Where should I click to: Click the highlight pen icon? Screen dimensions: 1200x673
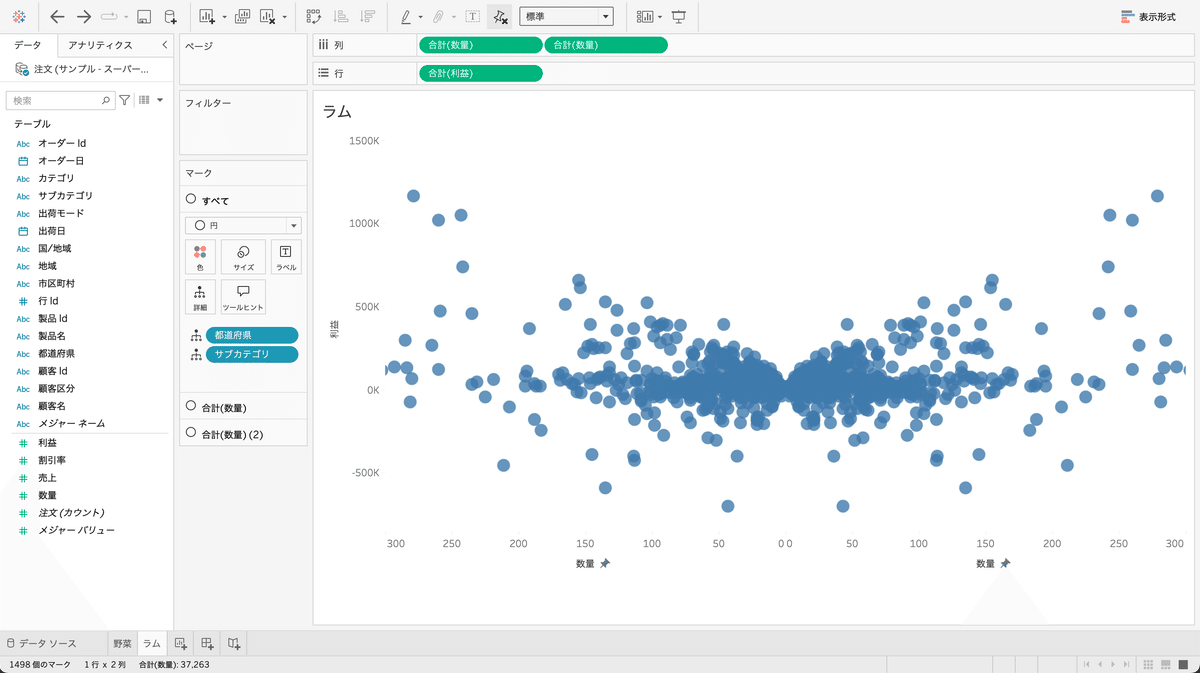tap(406, 17)
